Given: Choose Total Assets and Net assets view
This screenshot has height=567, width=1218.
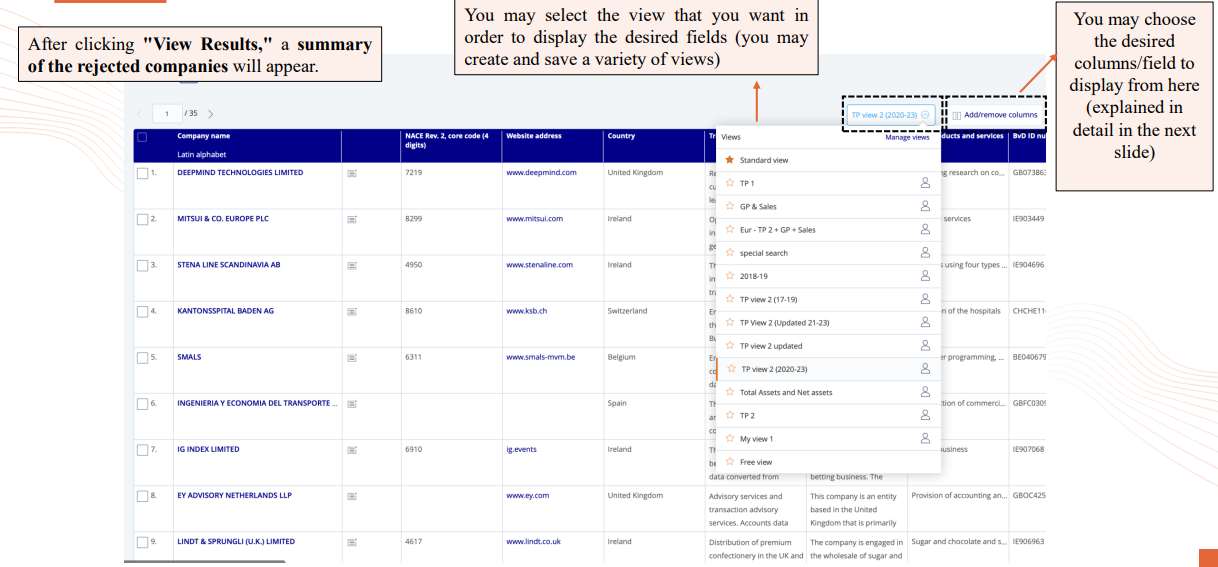Looking at the screenshot, I should coord(786,392).
